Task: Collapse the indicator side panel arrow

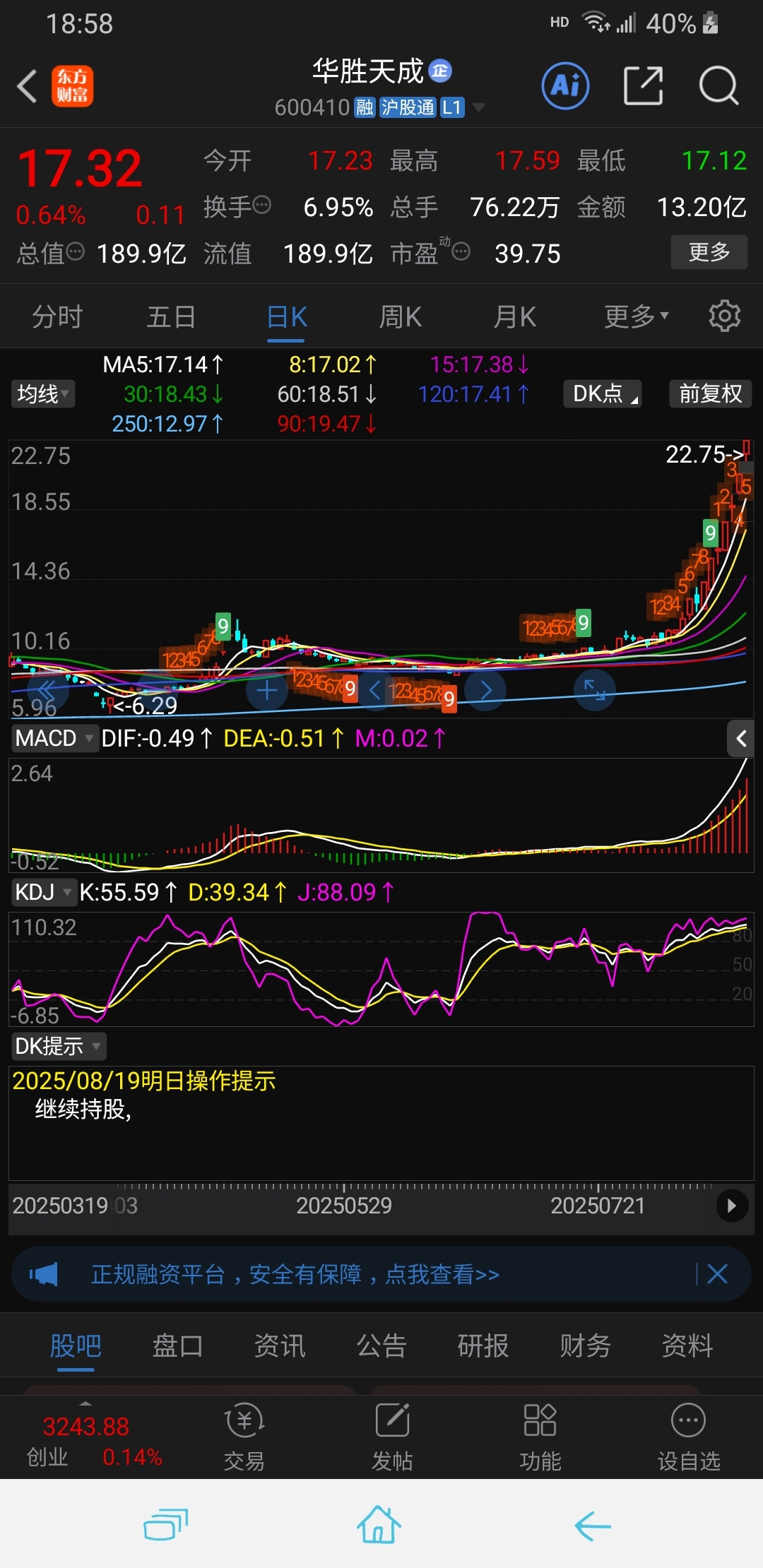Action: click(741, 739)
